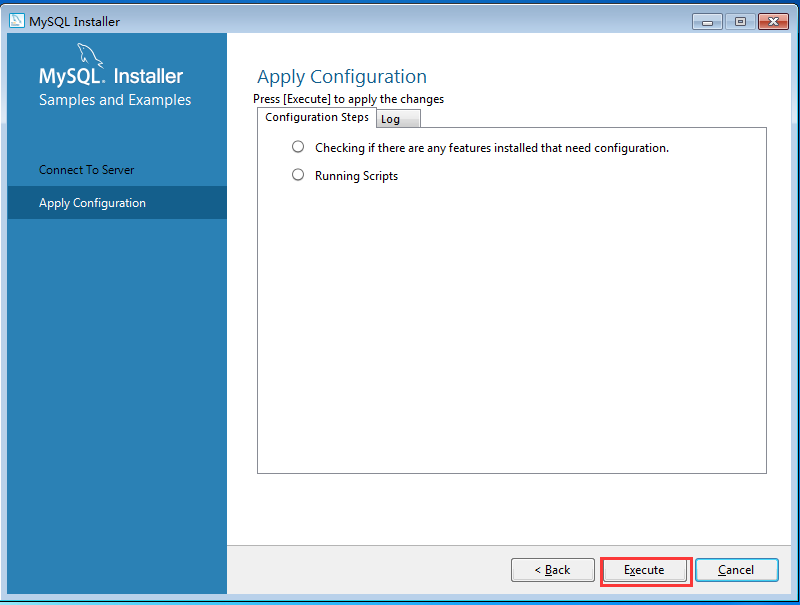This screenshot has height=605, width=800.
Task: Click the MySQL Installer title bar text
Action: click(x=74, y=21)
